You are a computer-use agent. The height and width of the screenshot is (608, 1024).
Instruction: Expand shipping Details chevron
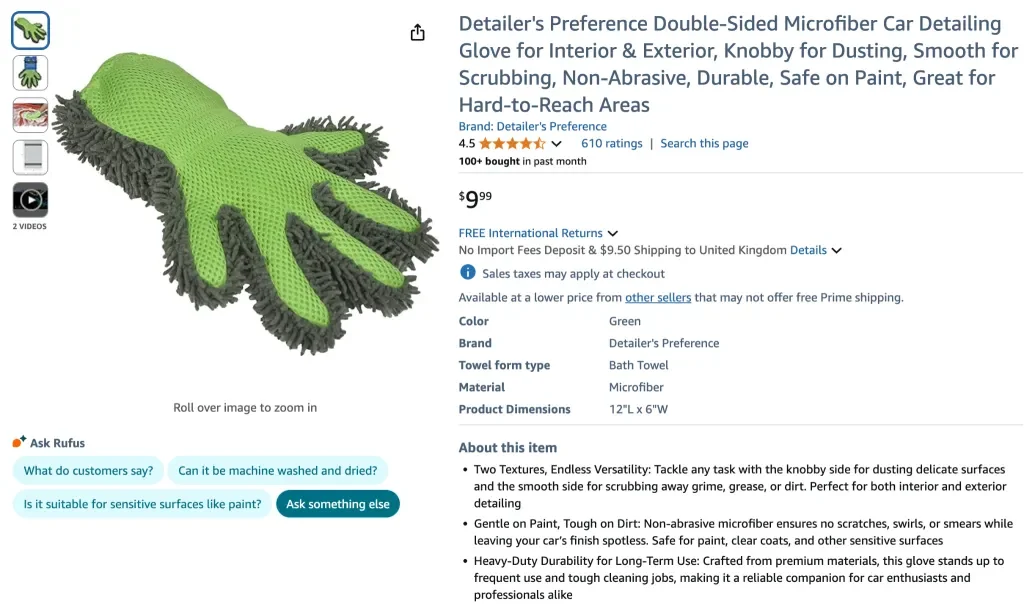pos(836,251)
